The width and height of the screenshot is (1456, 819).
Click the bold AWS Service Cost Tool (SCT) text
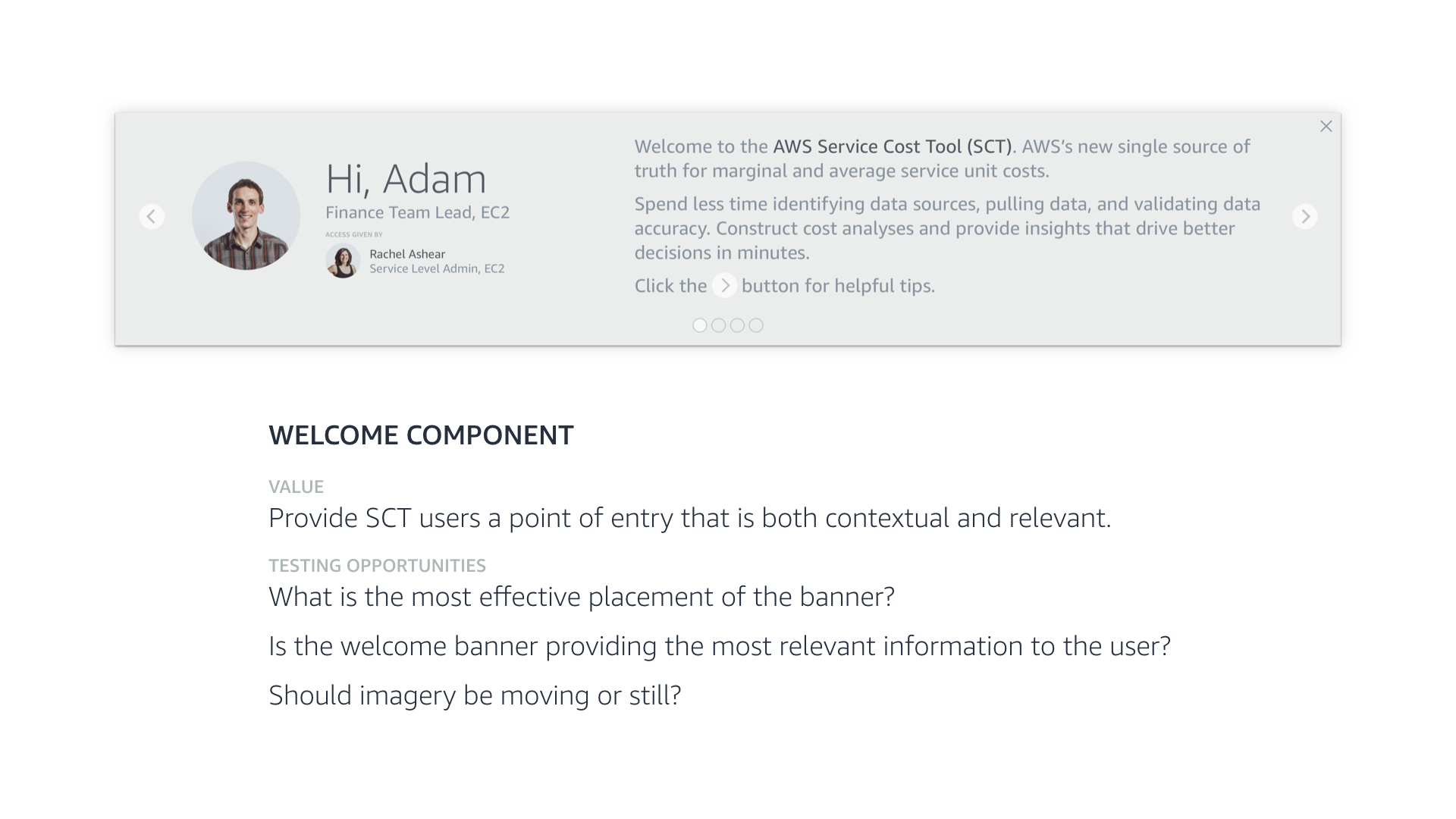892,146
